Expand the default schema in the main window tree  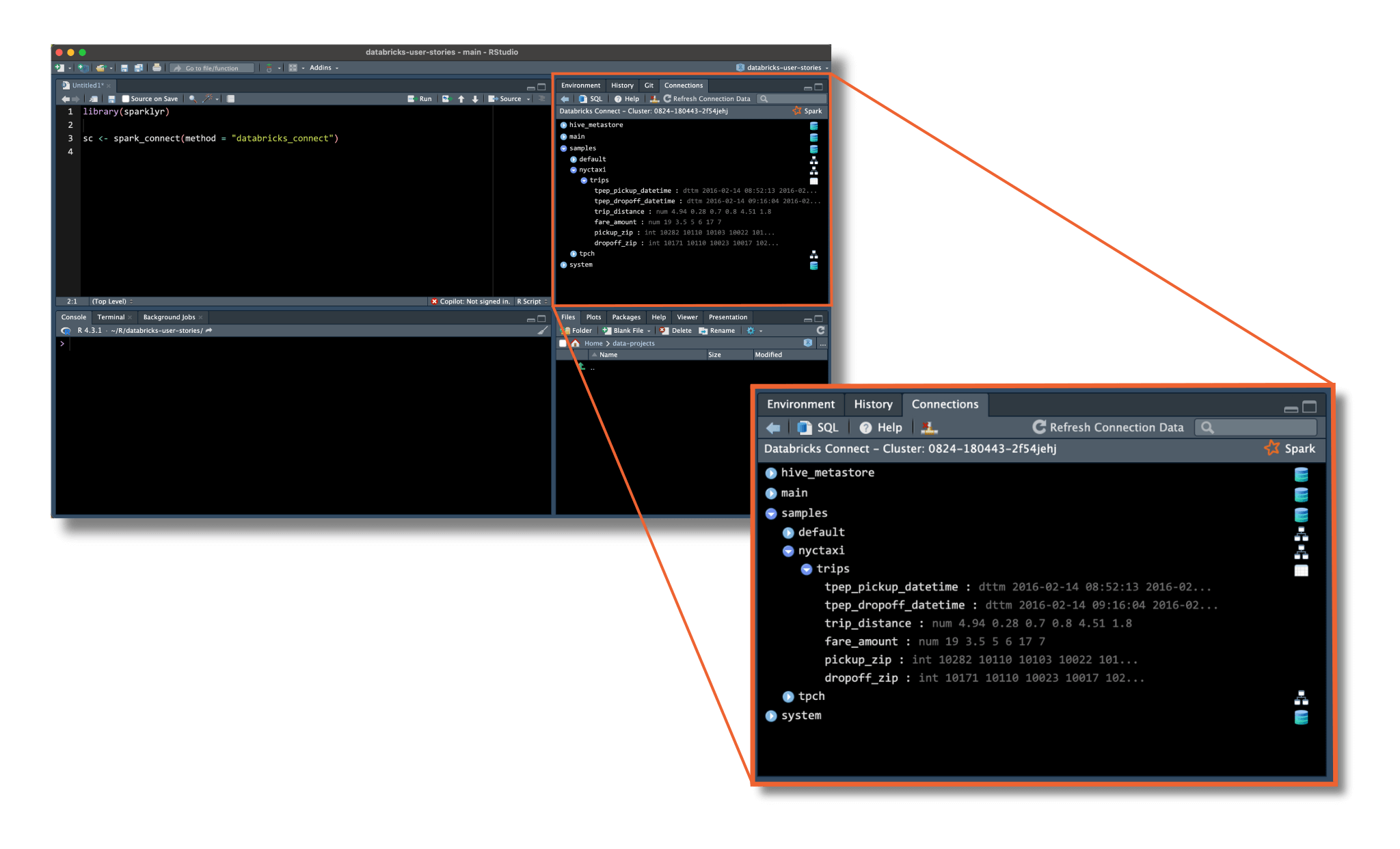574,159
